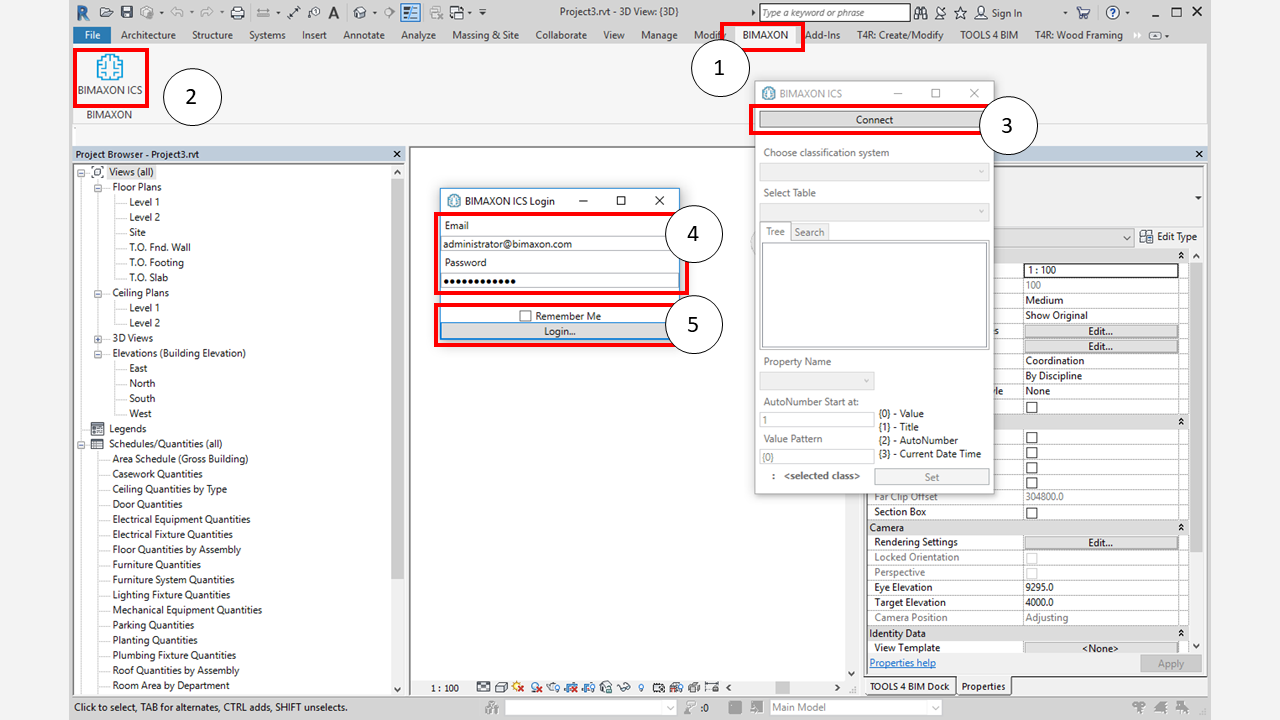Toggle checkbox below the None row in Properties

point(1031,407)
